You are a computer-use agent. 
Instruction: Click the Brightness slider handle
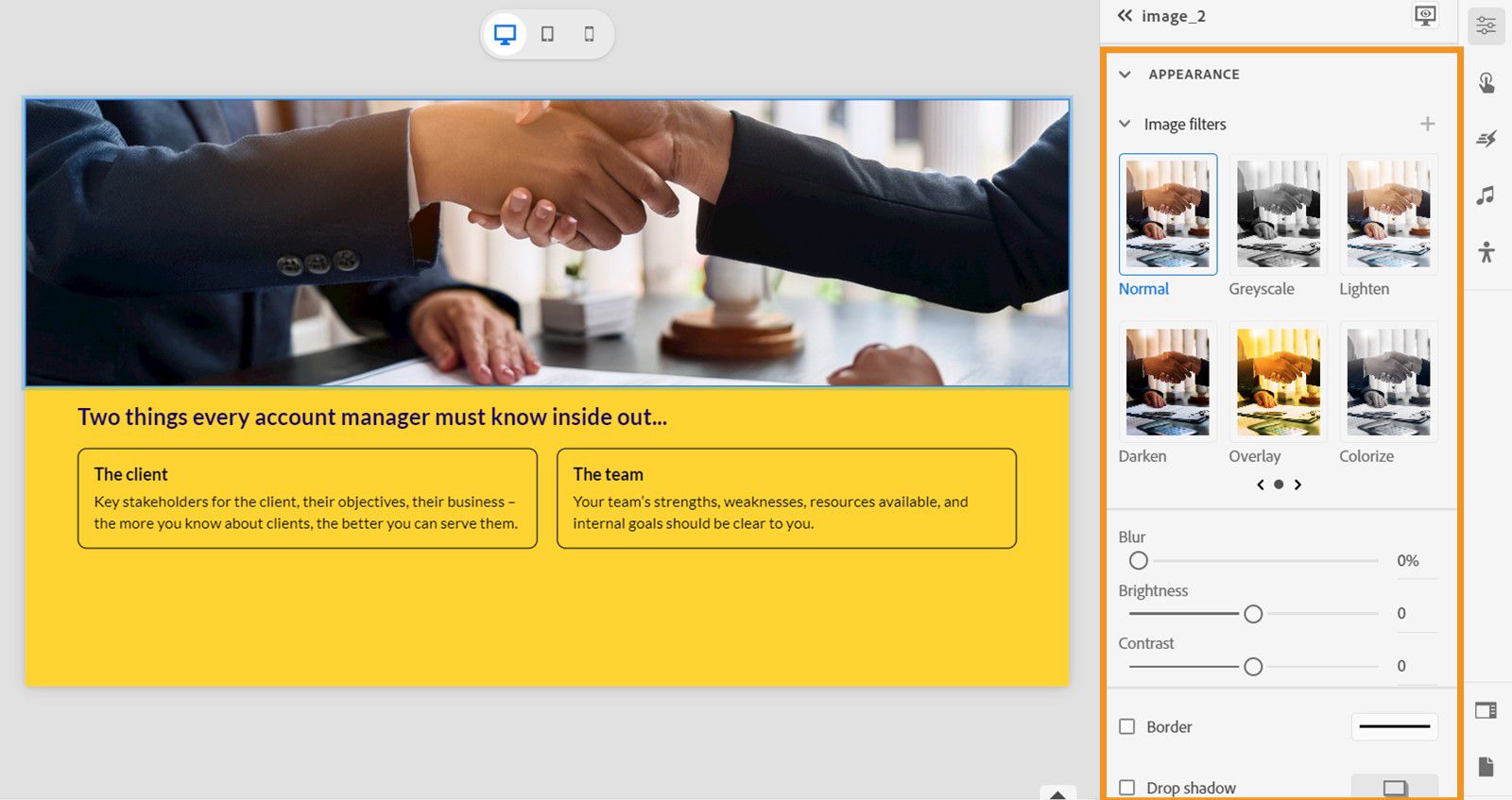point(1253,614)
